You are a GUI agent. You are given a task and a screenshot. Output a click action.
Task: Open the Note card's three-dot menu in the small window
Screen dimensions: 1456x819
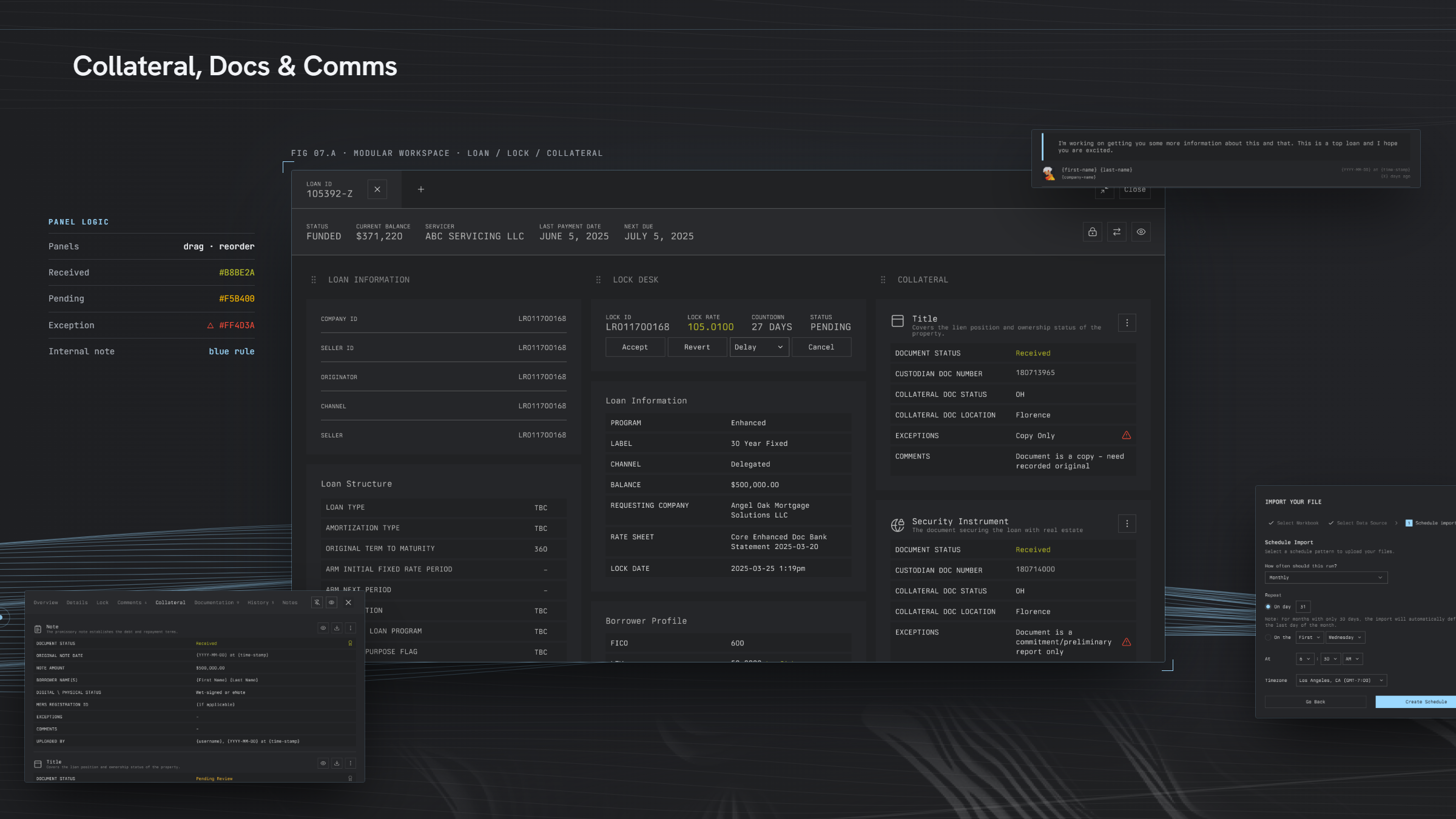pyautogui.click(x=351, y=628)
